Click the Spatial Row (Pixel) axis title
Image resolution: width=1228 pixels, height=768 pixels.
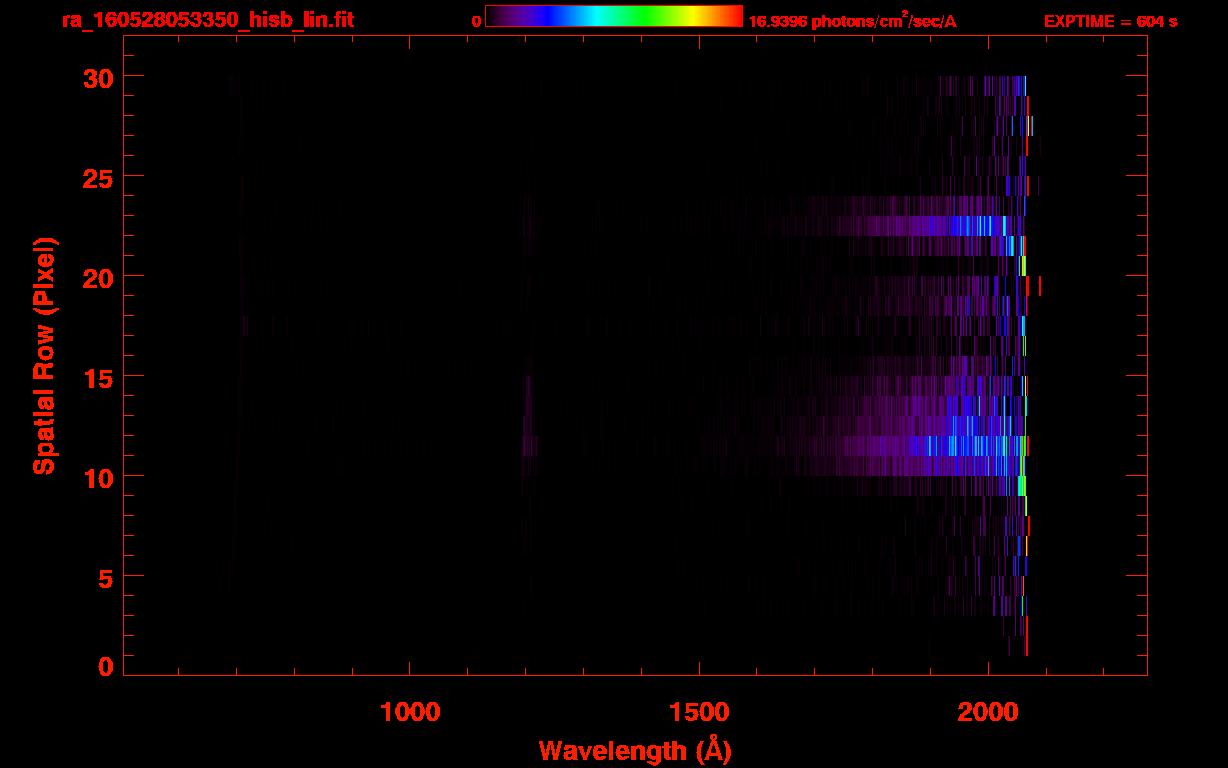pyautogui.click(x=43, y=356)
